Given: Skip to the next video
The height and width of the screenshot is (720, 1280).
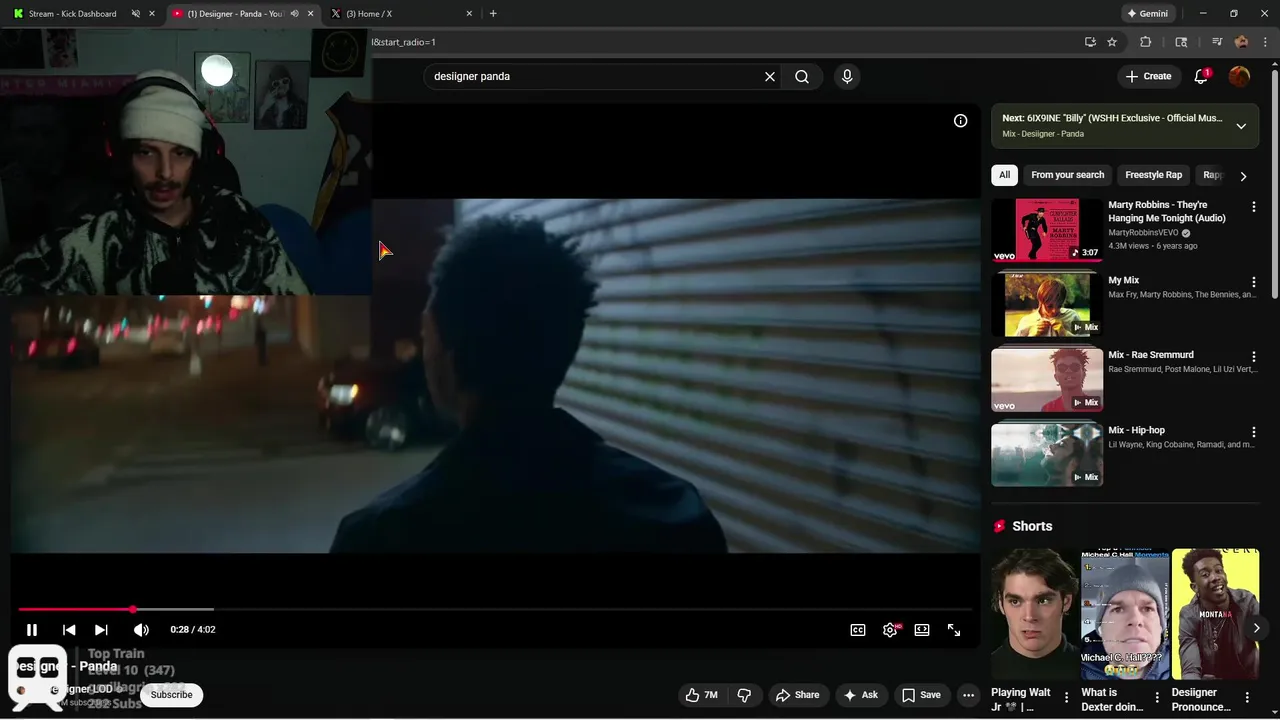Looking at the screenshot, I should [101, 630].
